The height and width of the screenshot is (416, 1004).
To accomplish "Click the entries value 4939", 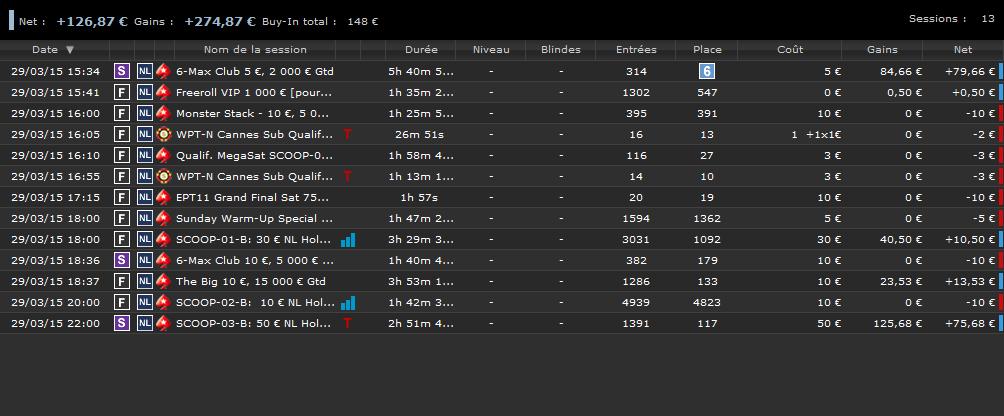I will tap(636, 302).
